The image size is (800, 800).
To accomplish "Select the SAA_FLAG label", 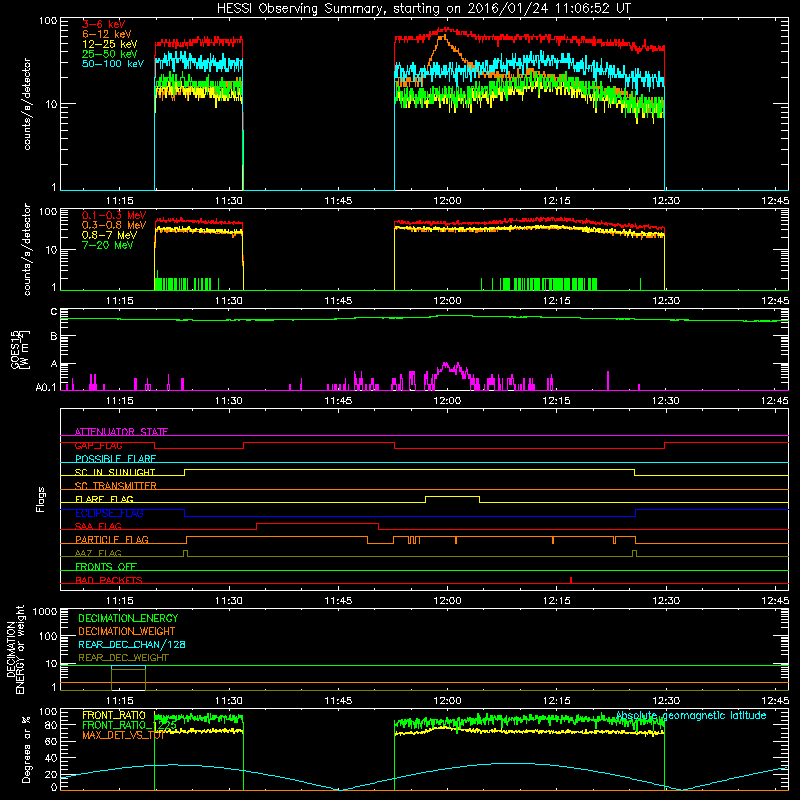I will click(98, 526).
